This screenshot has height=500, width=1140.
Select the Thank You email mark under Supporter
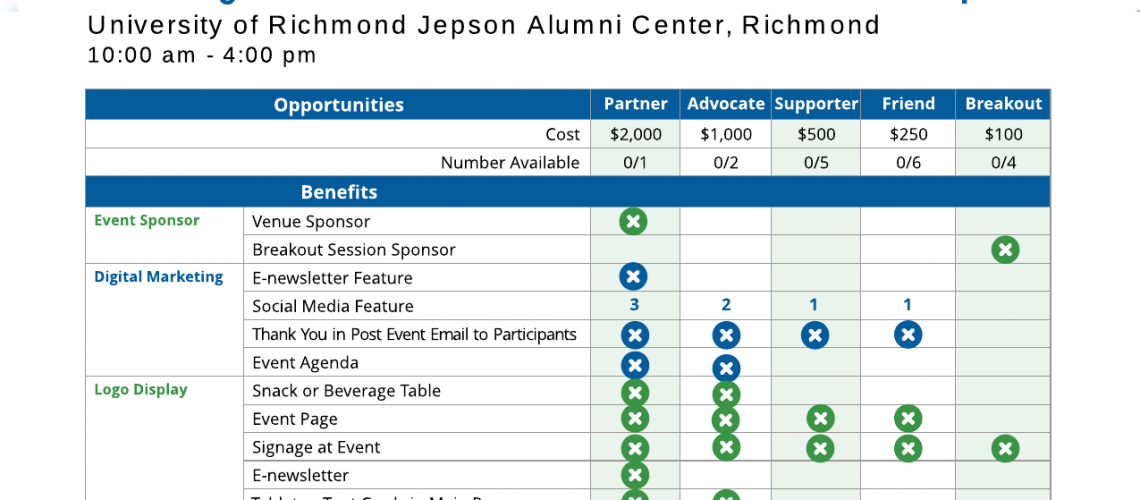815,335
